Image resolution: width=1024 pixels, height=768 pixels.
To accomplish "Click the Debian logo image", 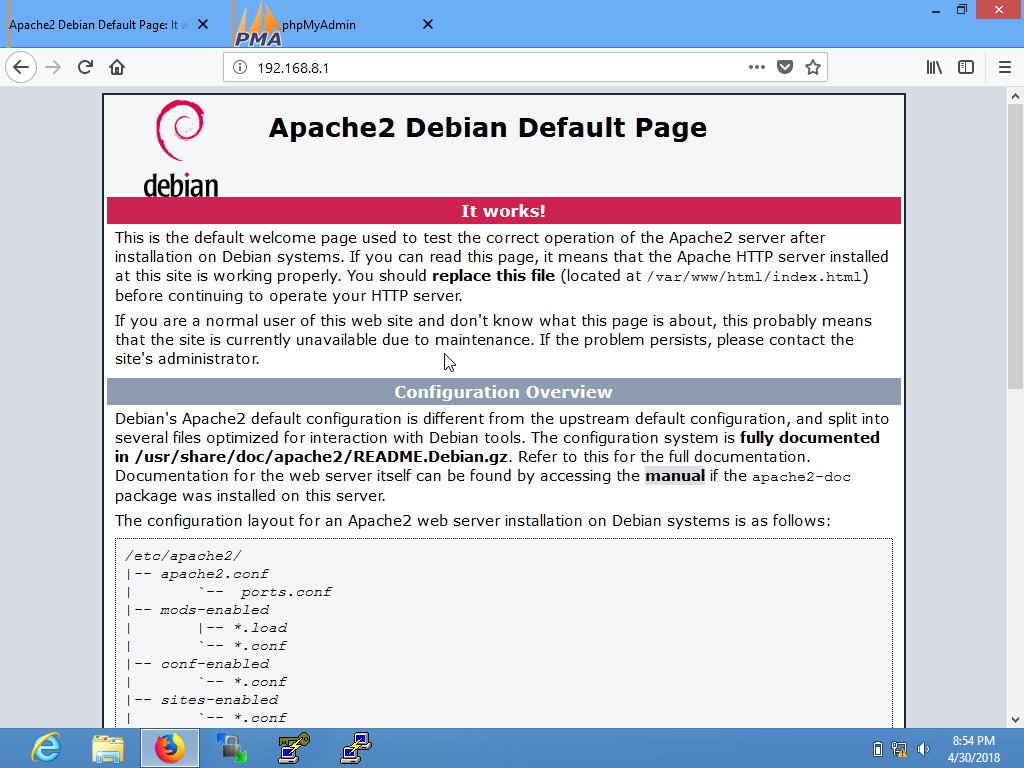I will coord(180,148).
